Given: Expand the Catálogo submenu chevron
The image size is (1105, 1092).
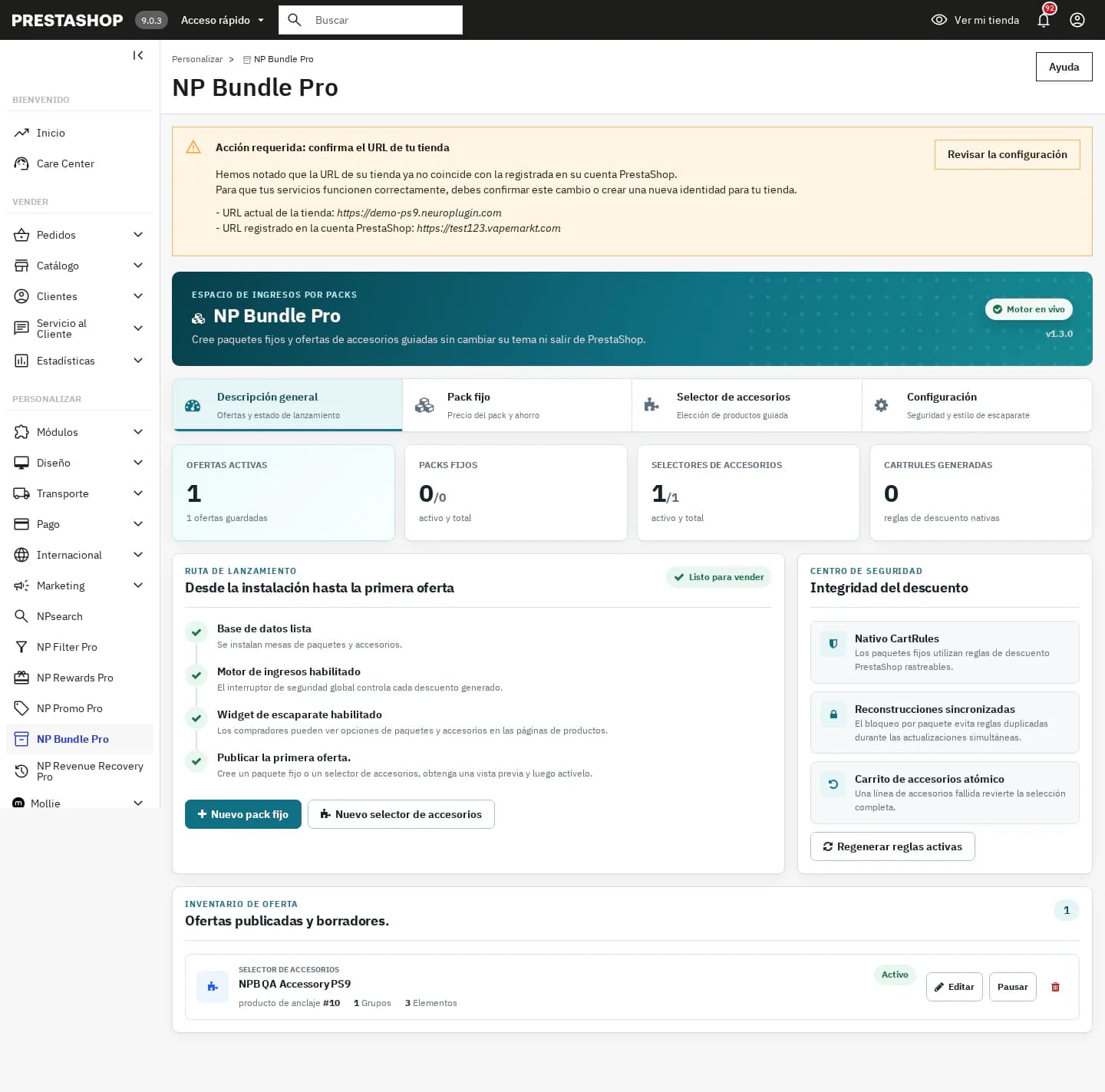Looking at the screenshot, I should pos(138,266).
